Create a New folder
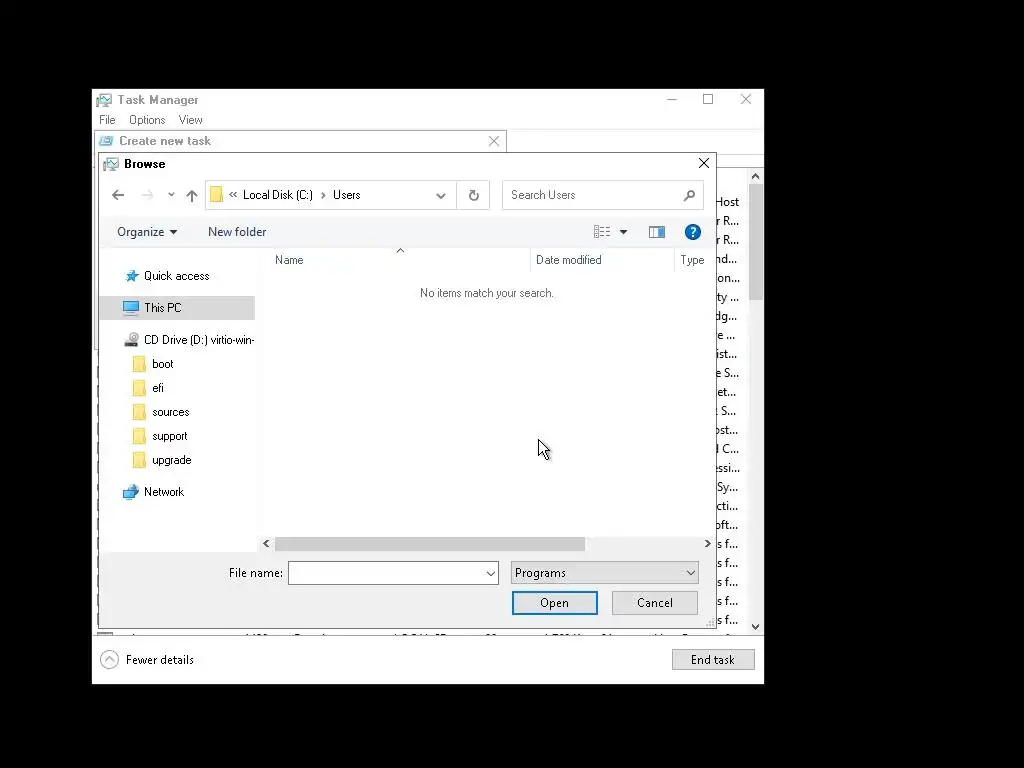 coord(237,232)
